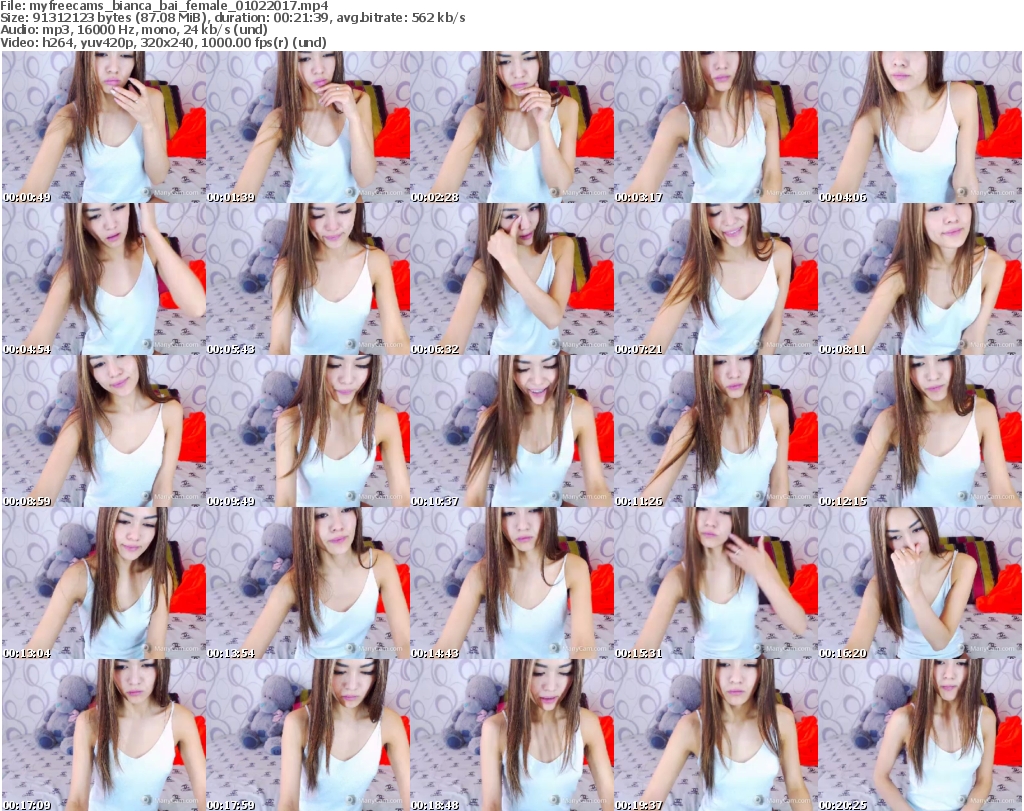Open the thumbnail at 00:13:54

click(308, 583)
